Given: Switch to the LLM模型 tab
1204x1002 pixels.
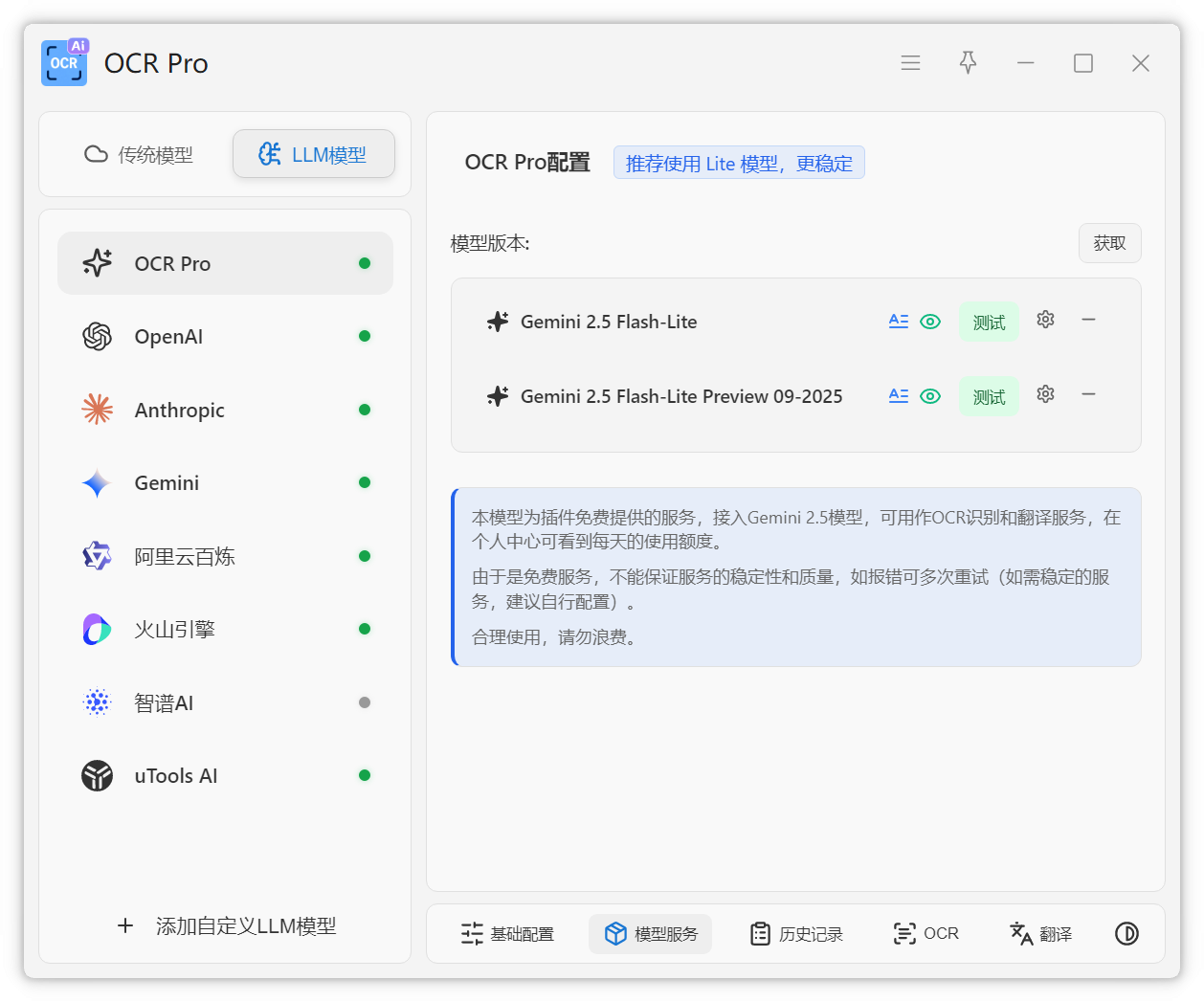Looking at the screenshot, I should [313, 155].
